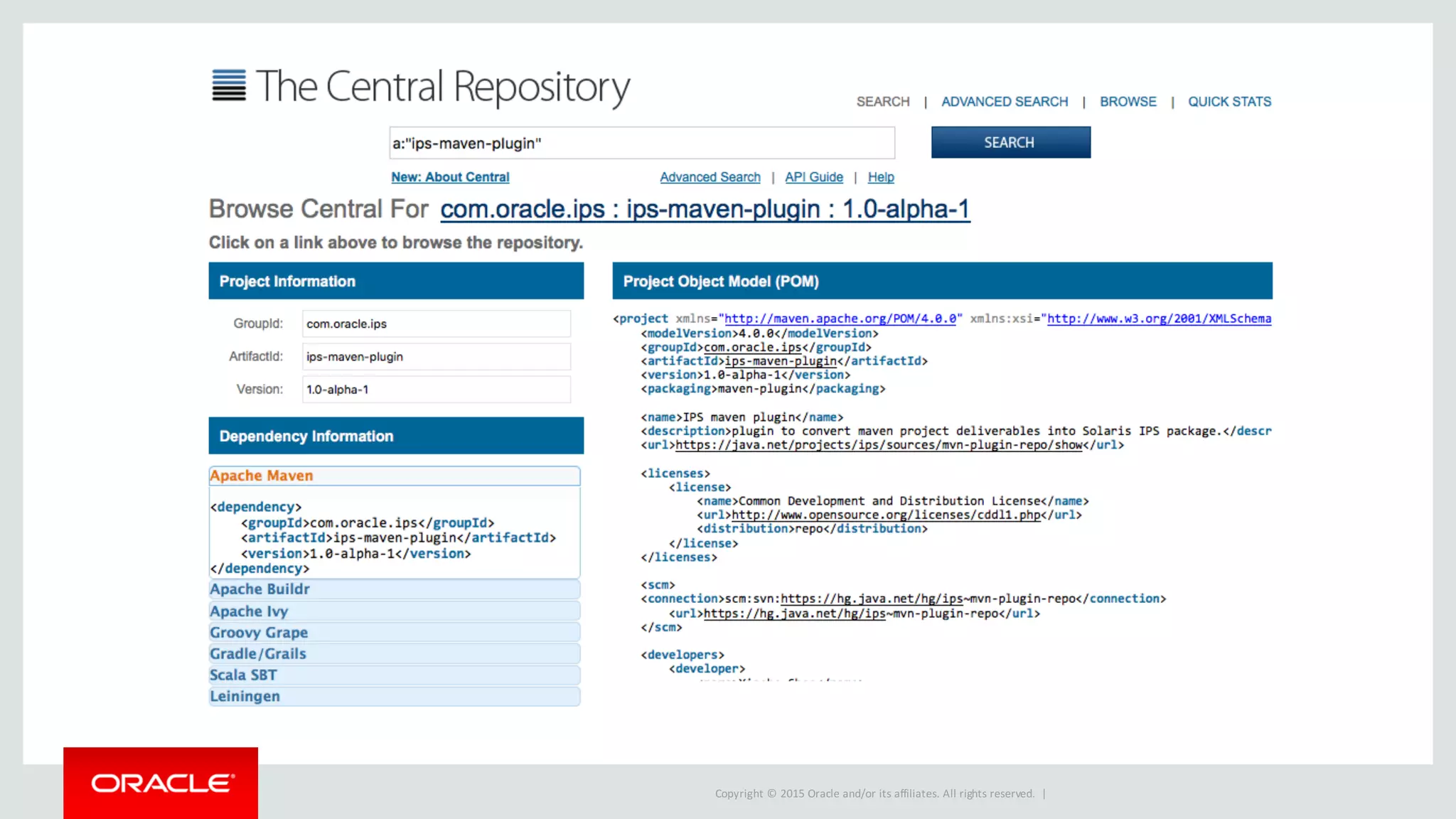Click the blue SEARCH button
The height and width of the screenshot is (819, 1456).
click(x=1010, y=142)
